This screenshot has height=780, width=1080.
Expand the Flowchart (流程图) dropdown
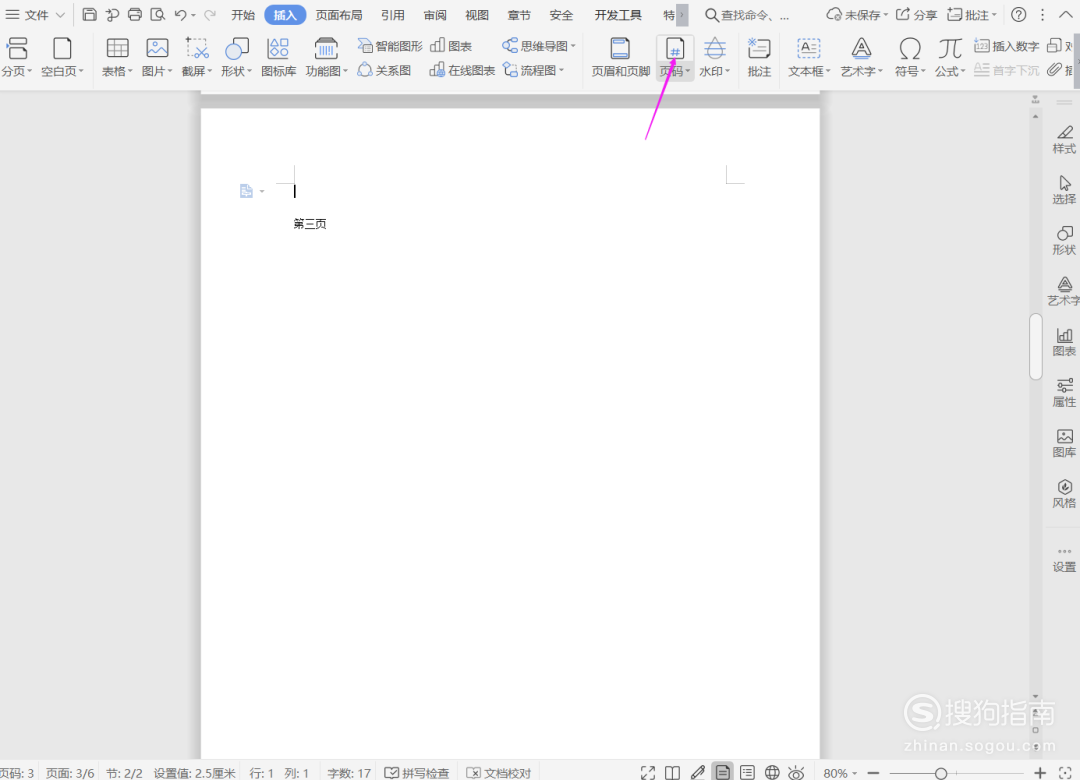click(x=561, y=70)
